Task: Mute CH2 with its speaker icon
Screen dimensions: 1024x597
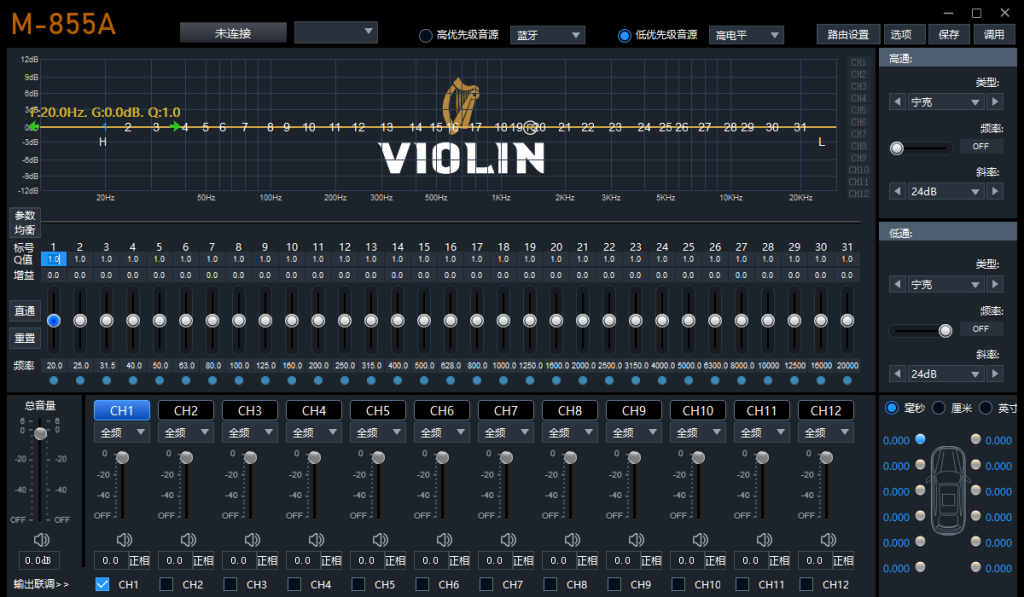Action: pos(188,540)
